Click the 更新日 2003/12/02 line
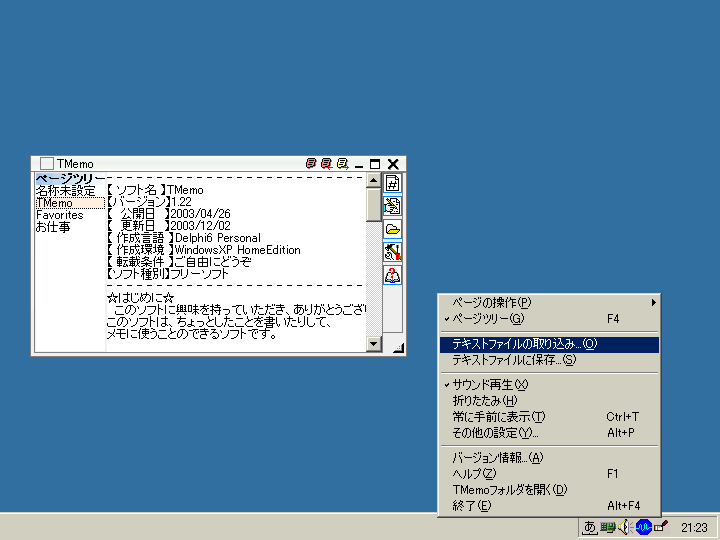Screen dimensions: 720x540 click(169, 225)
